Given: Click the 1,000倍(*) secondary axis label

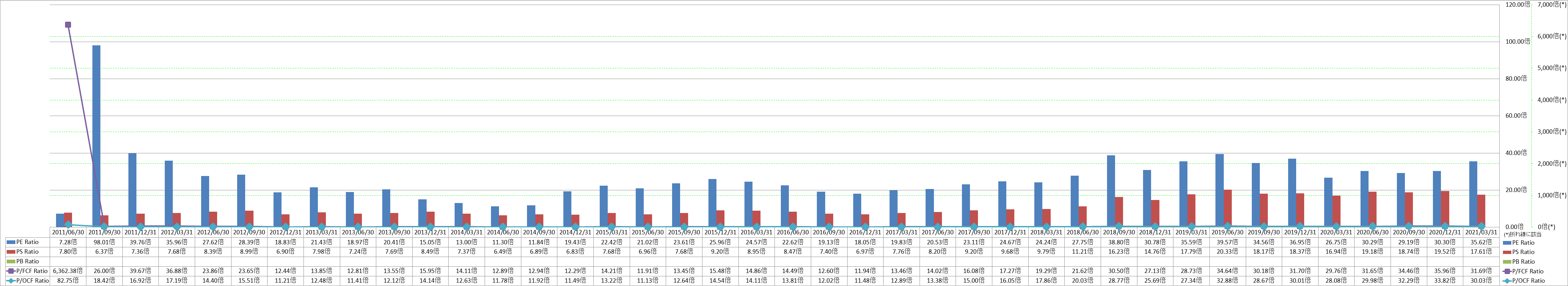Looking at the screenshot, I should pyautogui.click(x=1552, y=195).
